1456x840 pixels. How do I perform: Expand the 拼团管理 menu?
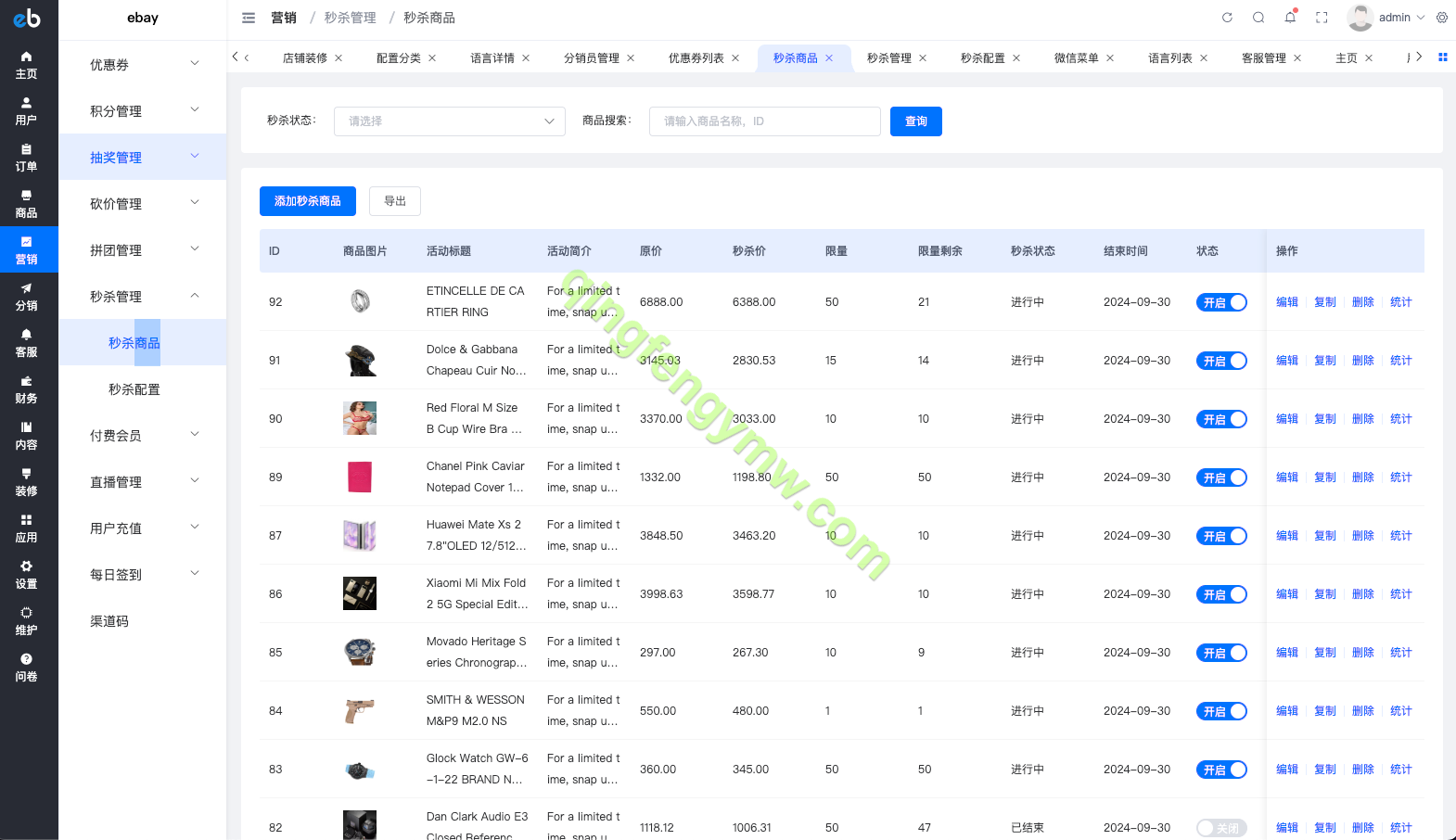[x=143, y=249]
